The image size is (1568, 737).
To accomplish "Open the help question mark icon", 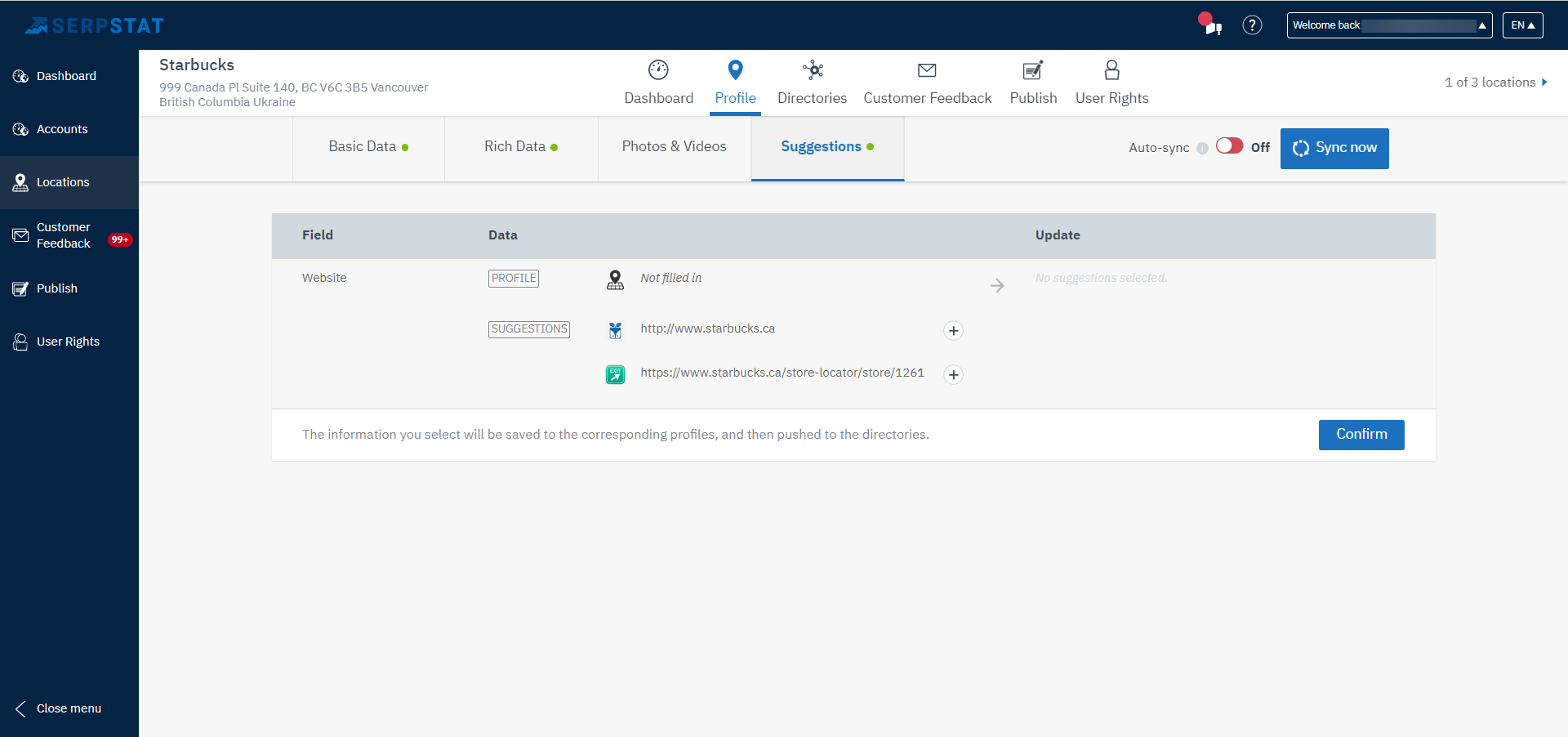I will click(1252, 25).
